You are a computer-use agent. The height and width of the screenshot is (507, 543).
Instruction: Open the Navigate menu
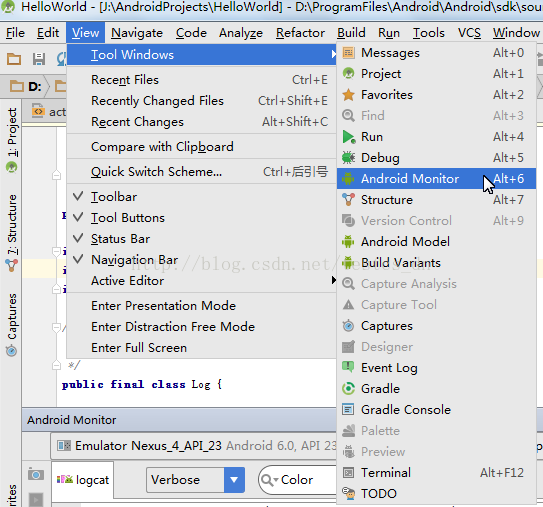[137, 33]
